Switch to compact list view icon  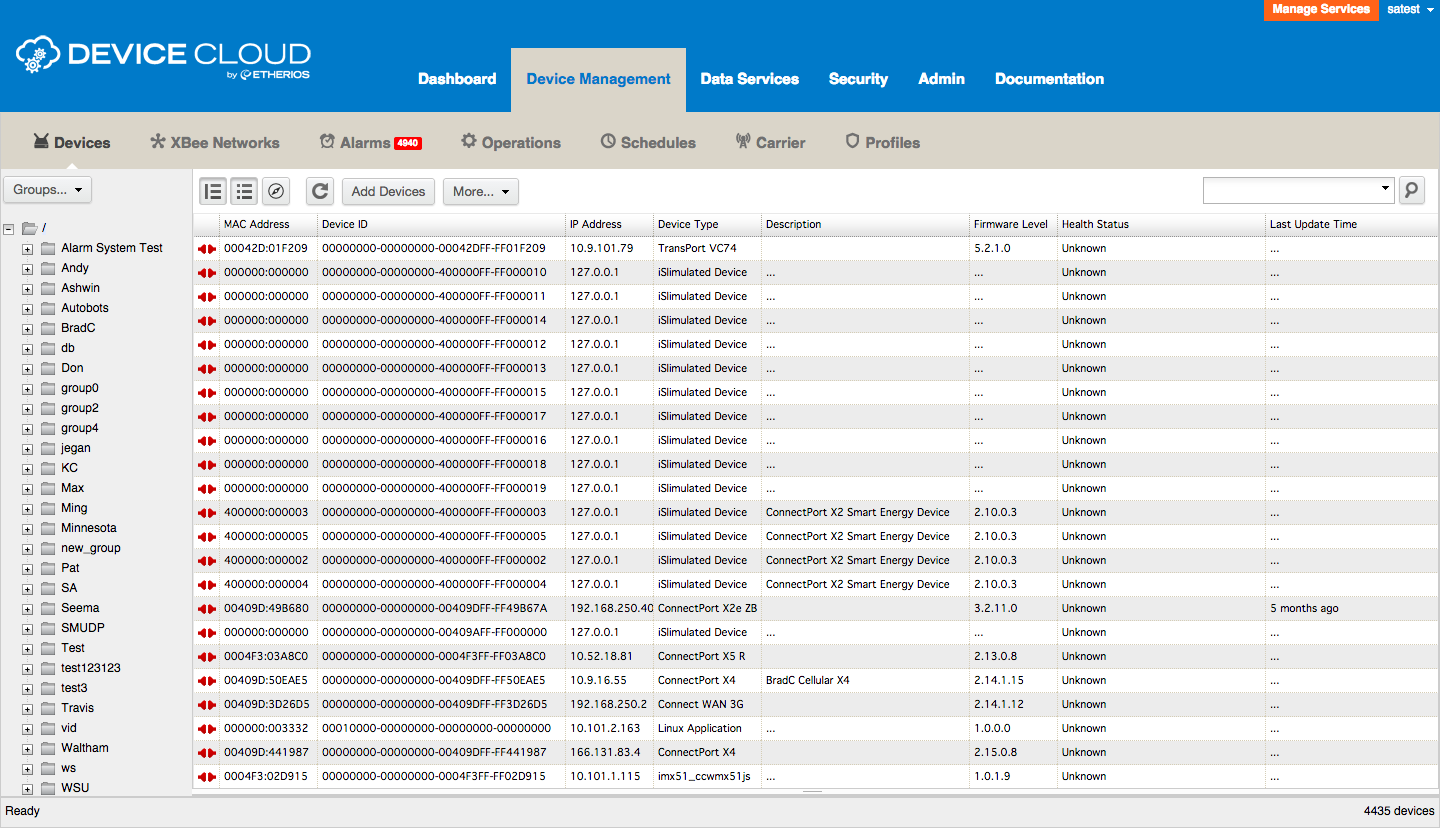click(244, 191)
